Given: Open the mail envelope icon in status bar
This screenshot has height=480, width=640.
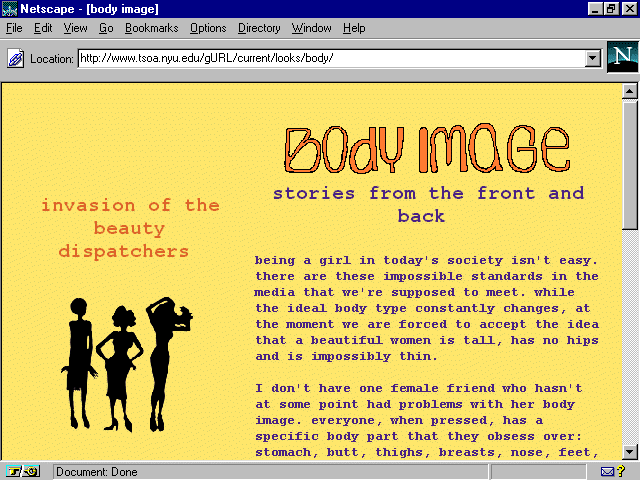Looking at the screenshot, I should click(609, 471).
